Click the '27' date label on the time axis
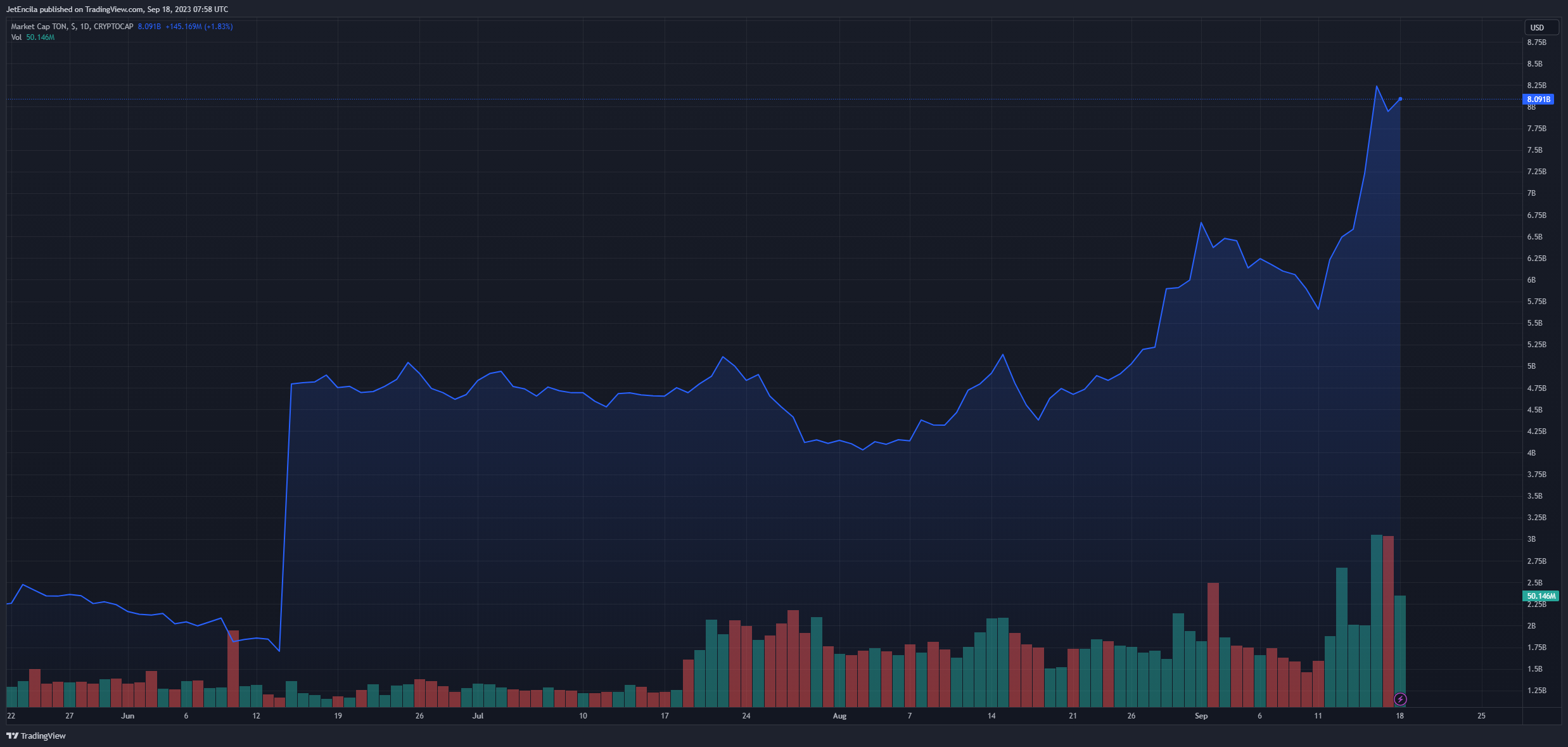 [70, 716]
